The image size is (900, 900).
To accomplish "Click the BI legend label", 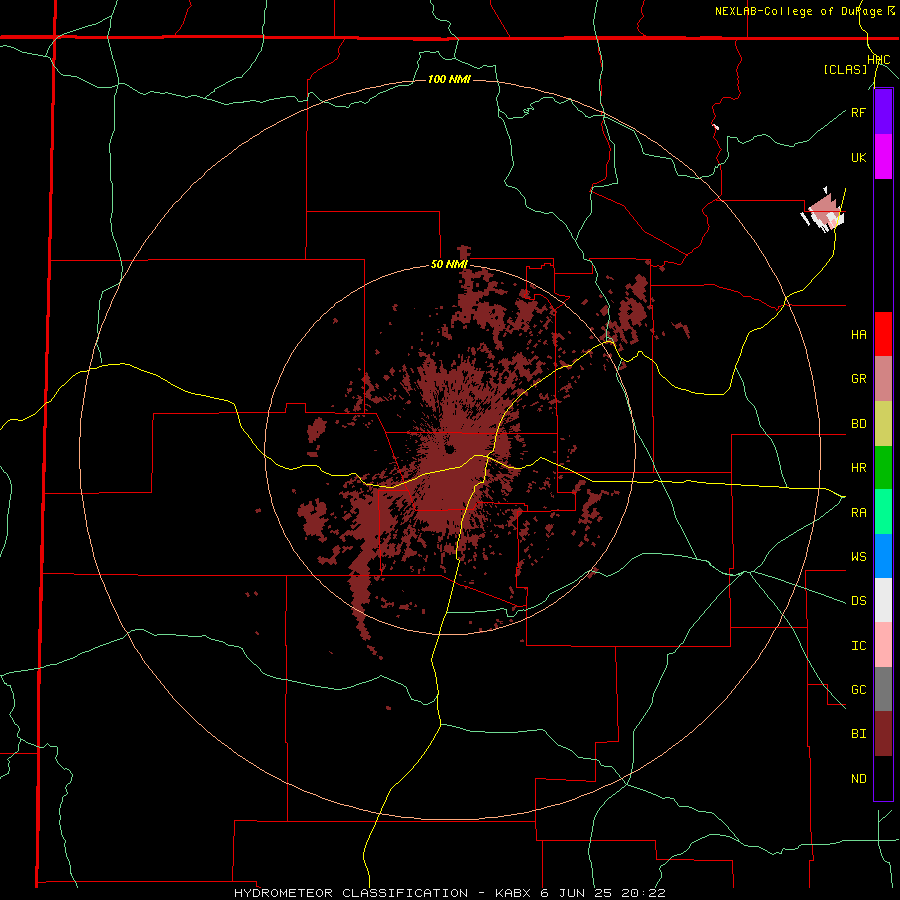I will click(858, 734).
